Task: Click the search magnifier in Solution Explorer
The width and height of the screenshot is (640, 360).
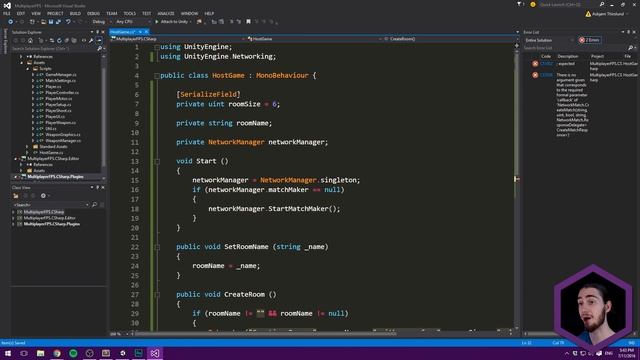Action: point(99,49)
